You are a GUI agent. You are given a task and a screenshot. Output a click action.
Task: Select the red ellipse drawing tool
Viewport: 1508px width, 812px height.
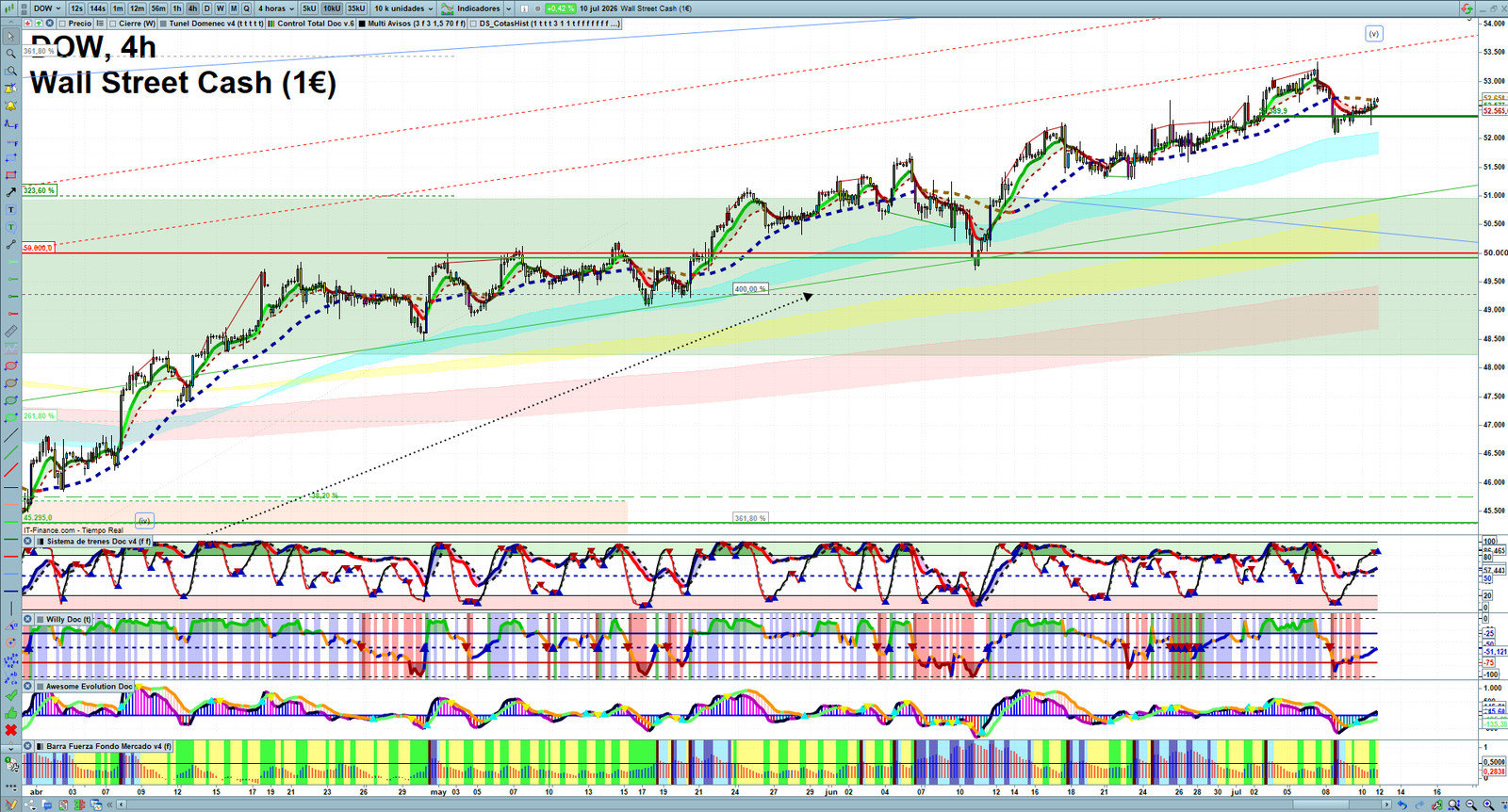pyautogui.click(x=11, y=365)
